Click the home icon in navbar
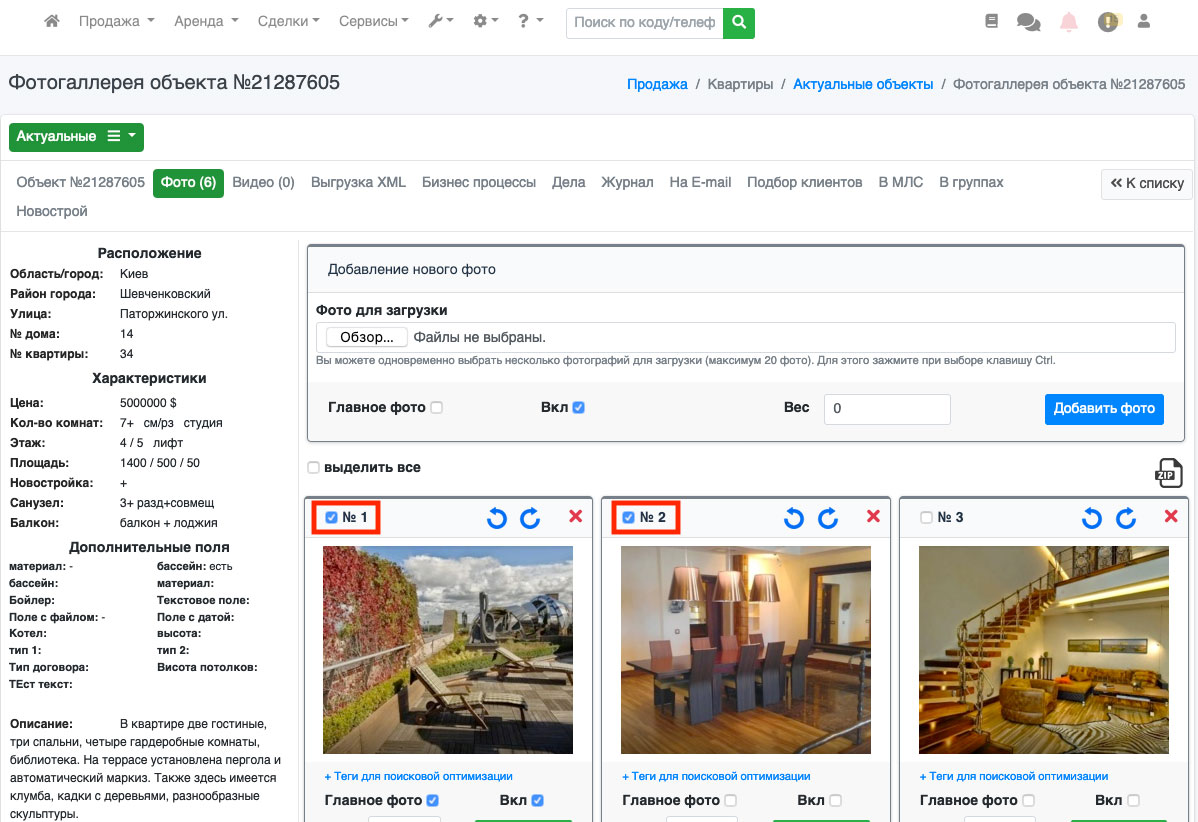Viewport: 1198px width, 822px height. click(x=52, y=21)
